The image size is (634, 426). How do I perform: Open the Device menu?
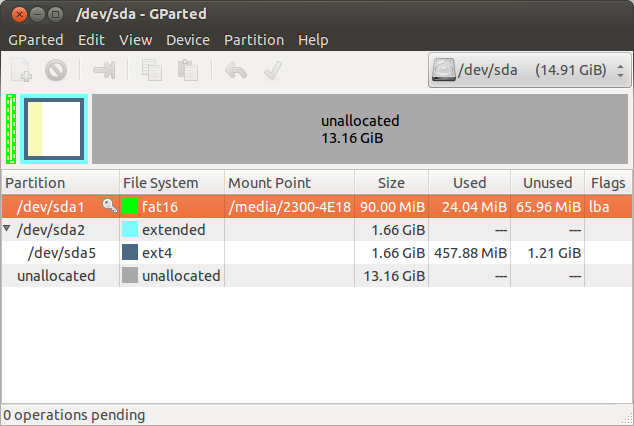coord(187,40)
